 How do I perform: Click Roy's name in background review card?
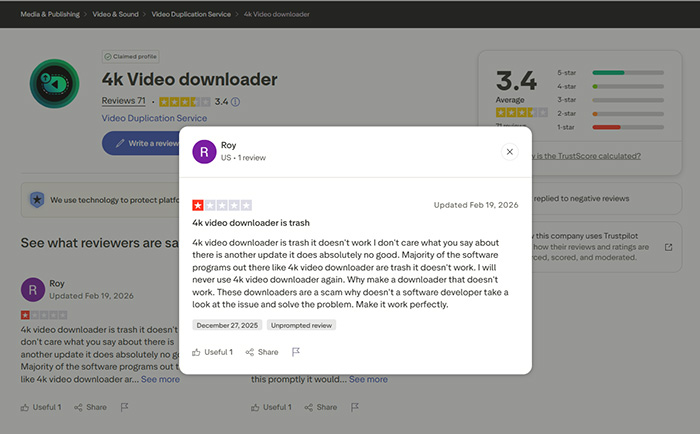point(57,284)
